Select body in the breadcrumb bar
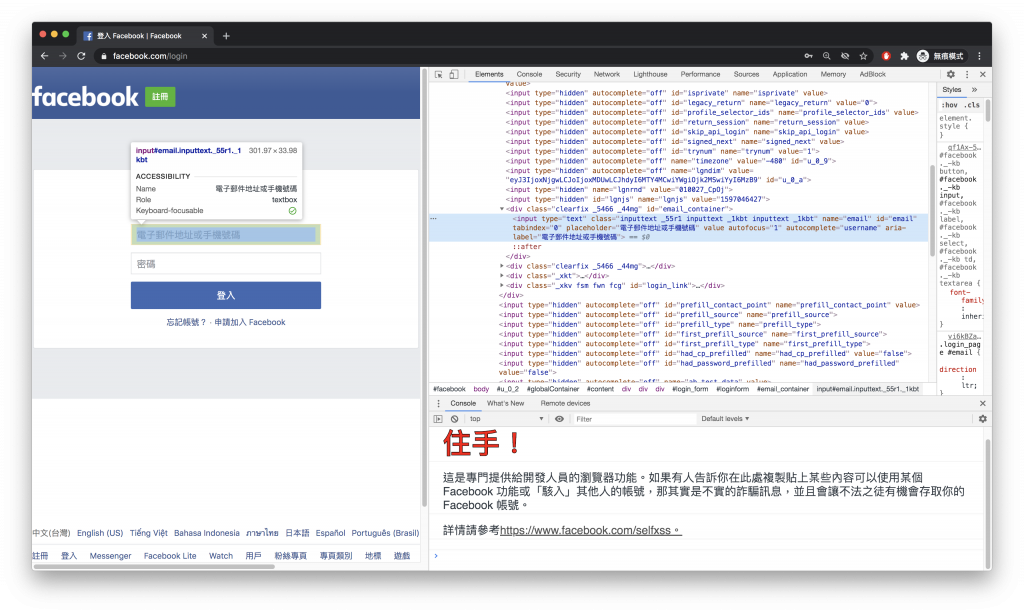Screen dimensions: 1024x613 click(481, 389)
